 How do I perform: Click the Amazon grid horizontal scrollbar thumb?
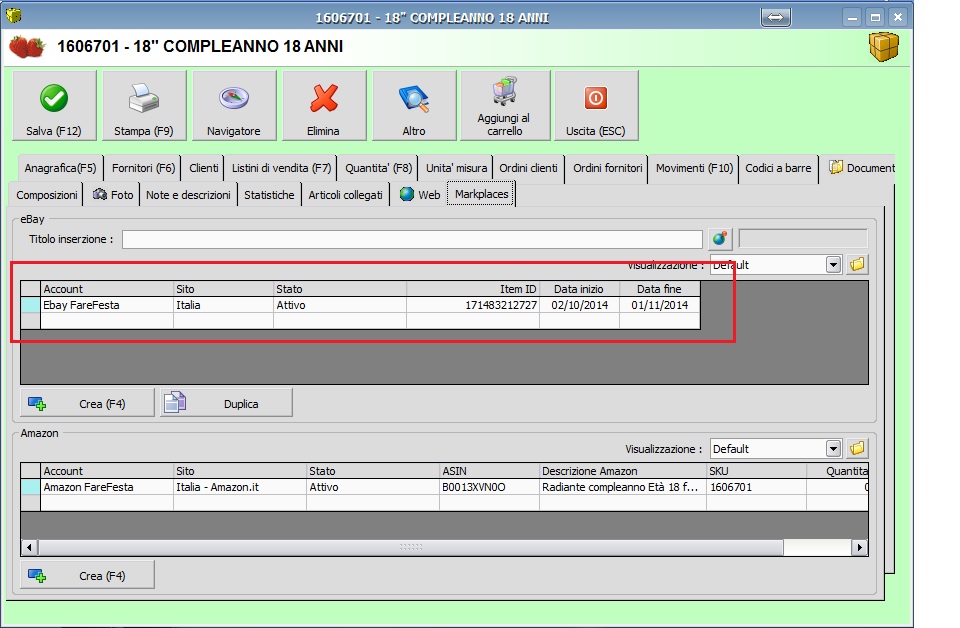click(411, 547)
